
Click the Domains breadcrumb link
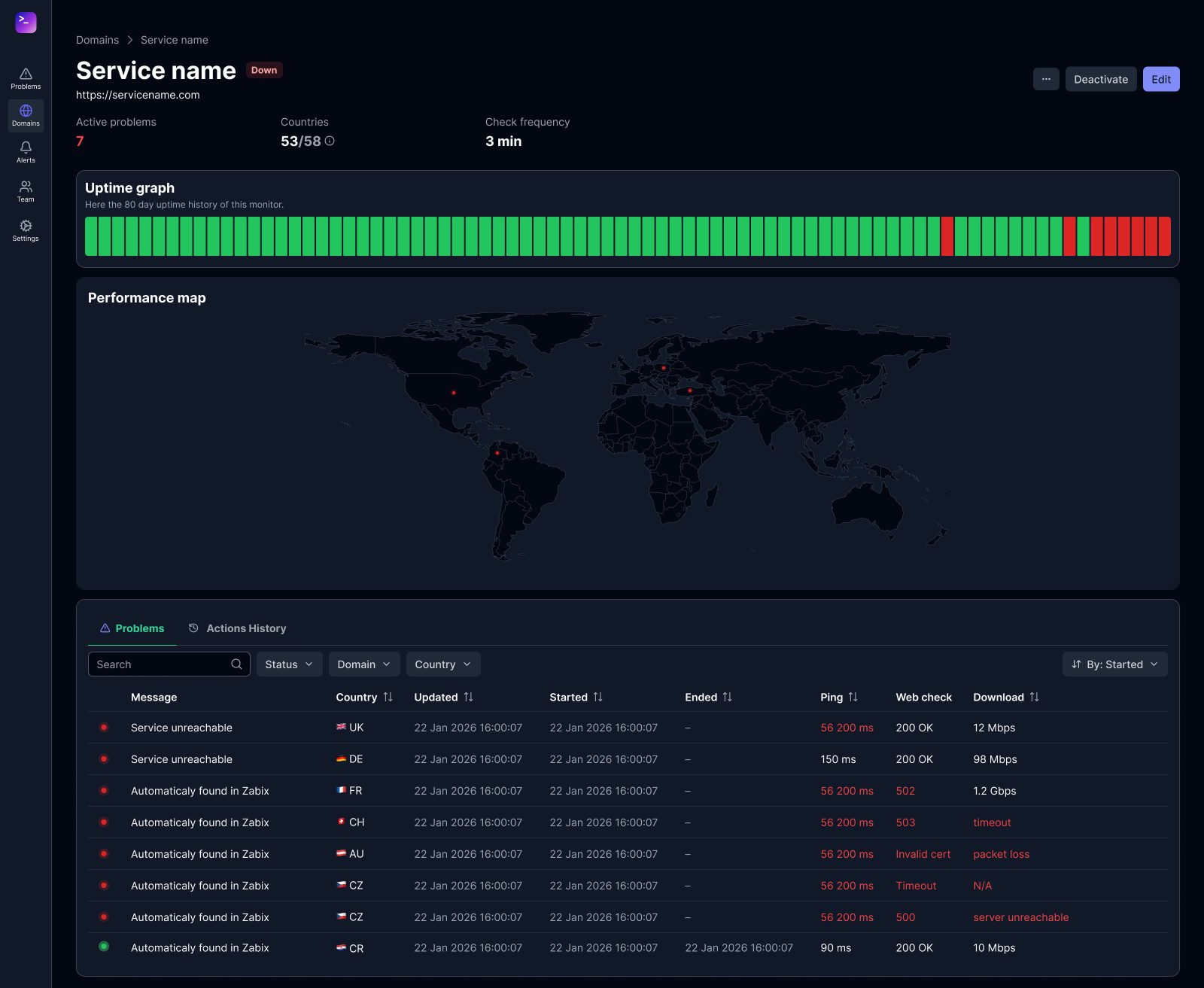(97, 40)
